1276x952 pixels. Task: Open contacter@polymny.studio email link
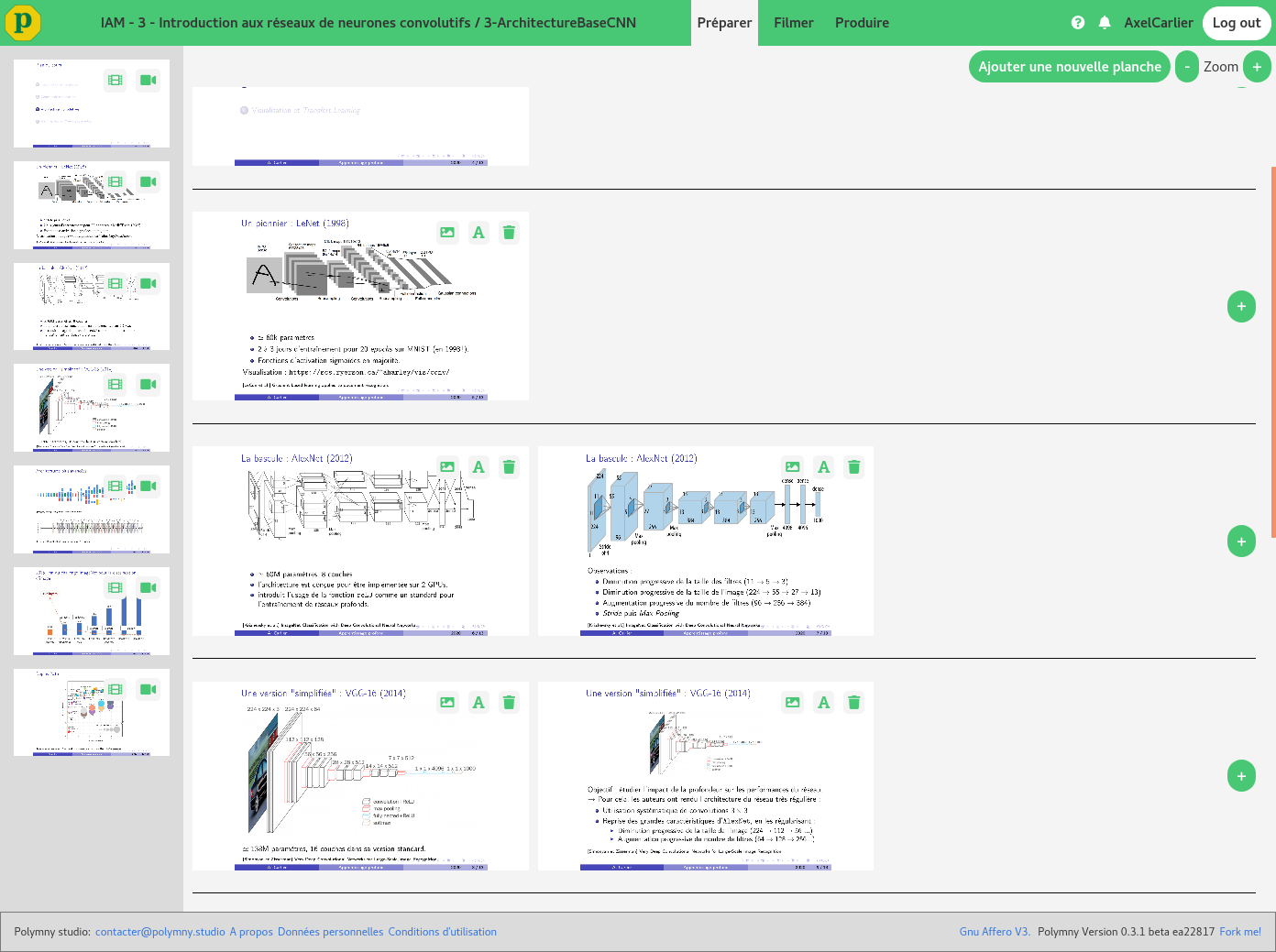tap(160, 932)
